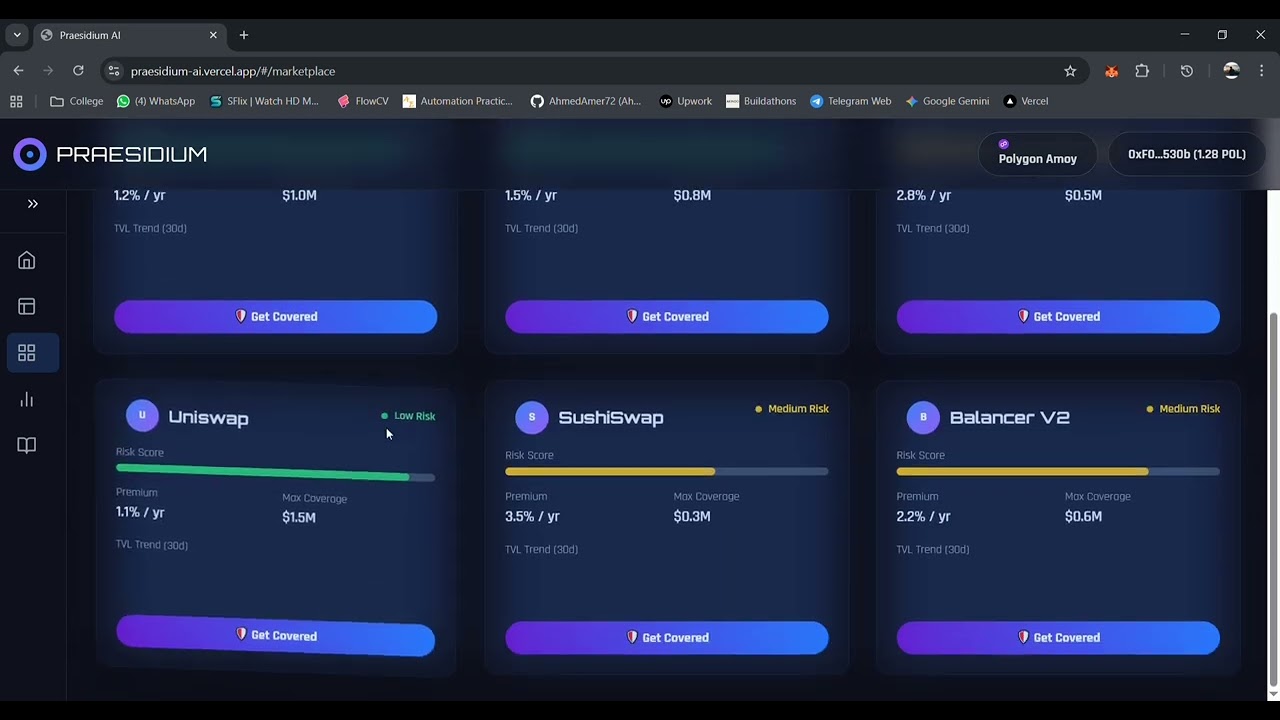
Task: Click the Balancer V2 card title
Action: coord(1009,418)
